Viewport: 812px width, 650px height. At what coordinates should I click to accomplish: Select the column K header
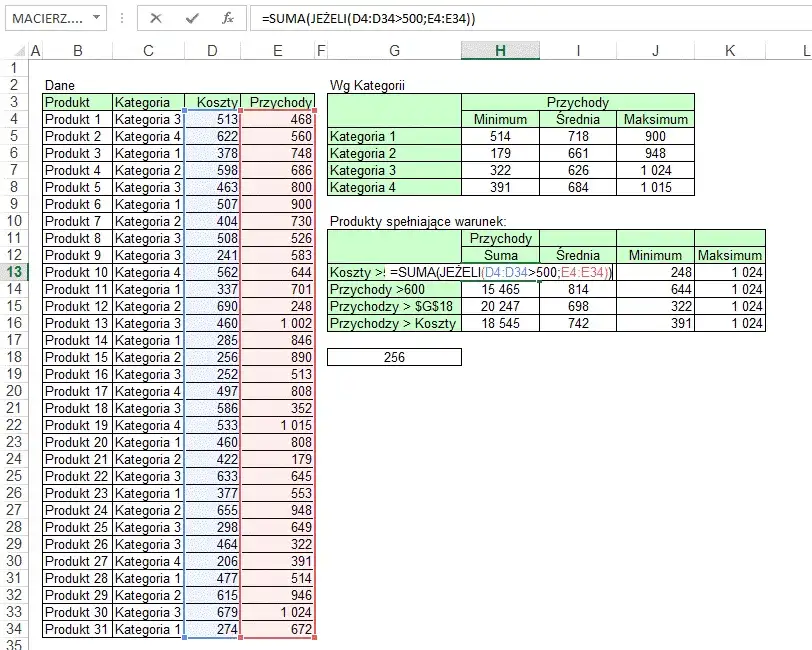coord(730,51)
